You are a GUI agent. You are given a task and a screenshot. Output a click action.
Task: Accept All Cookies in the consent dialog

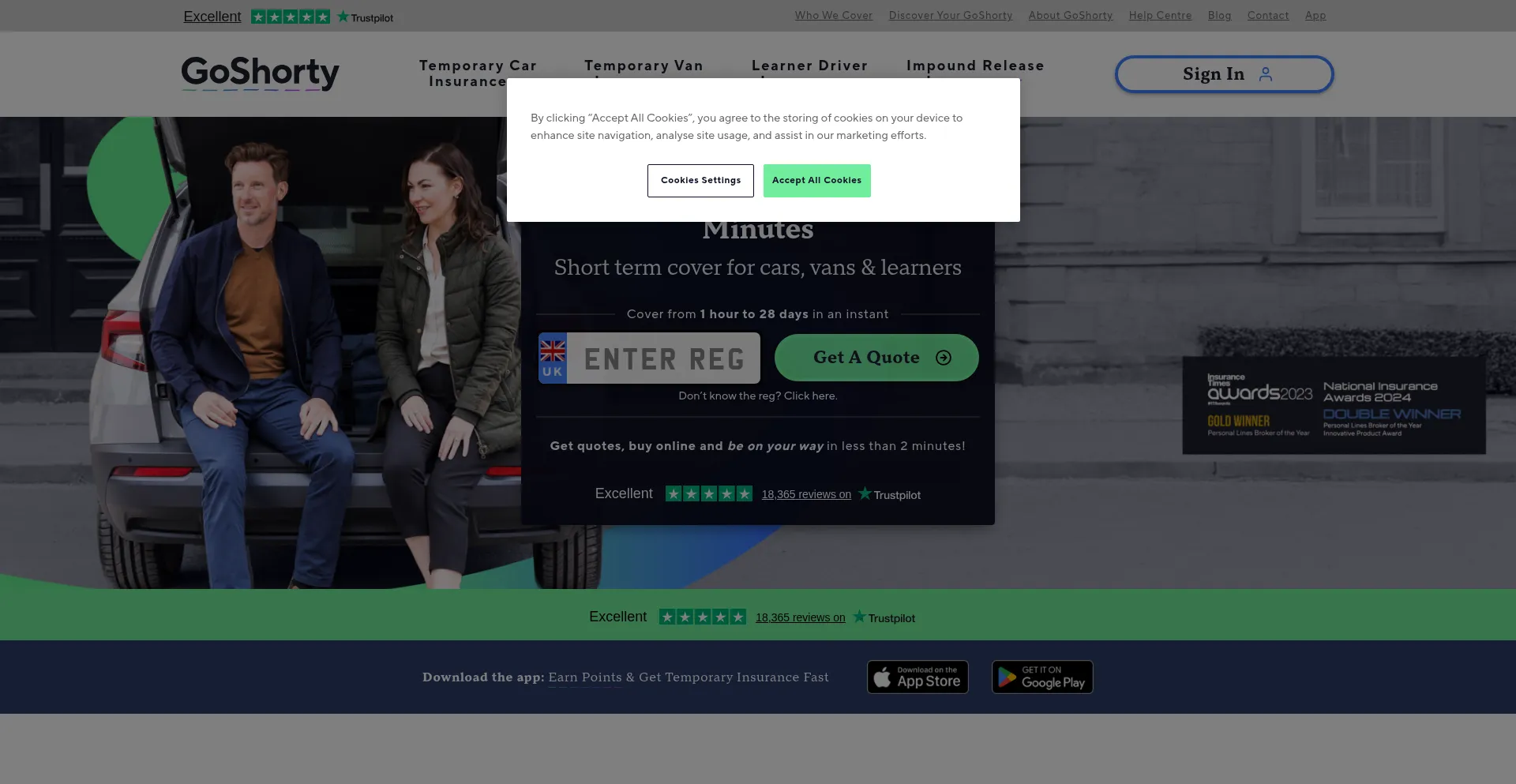tap(816, 180)
